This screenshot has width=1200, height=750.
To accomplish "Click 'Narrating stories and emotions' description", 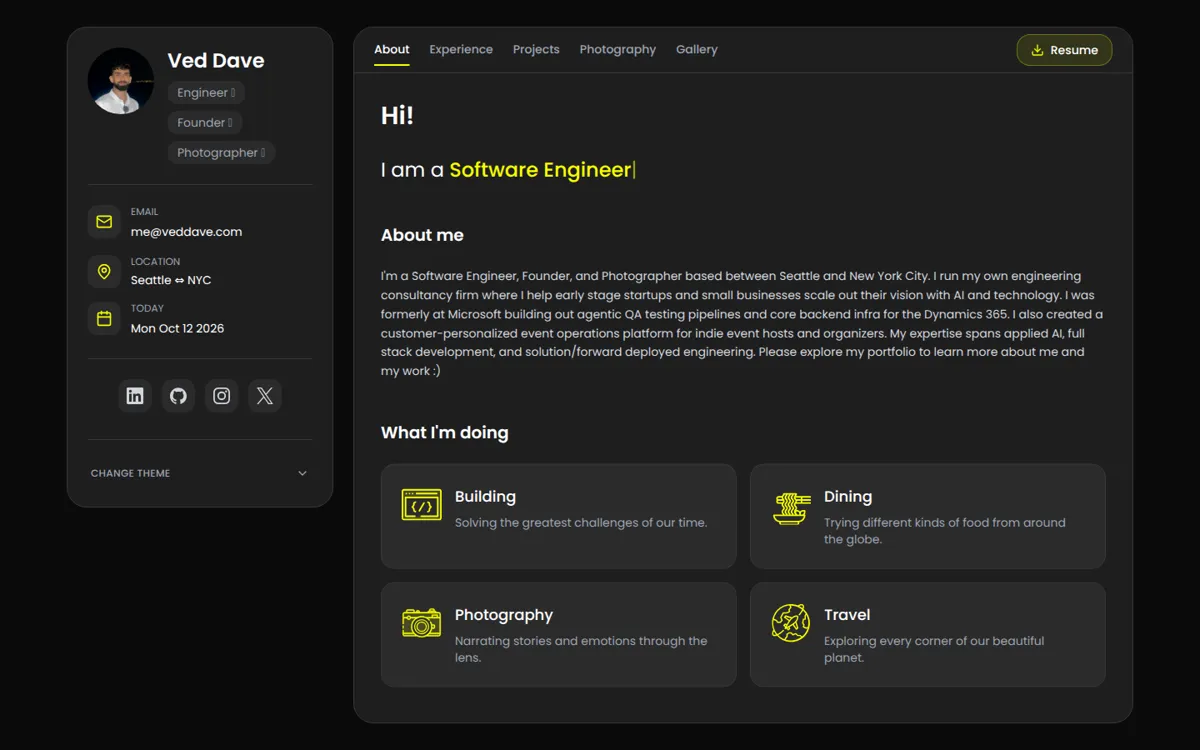I will point(581,649).
